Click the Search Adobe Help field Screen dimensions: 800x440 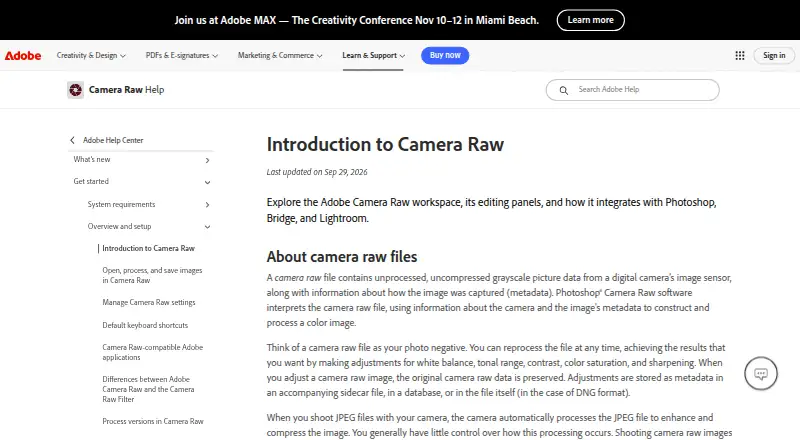(633, 90)
